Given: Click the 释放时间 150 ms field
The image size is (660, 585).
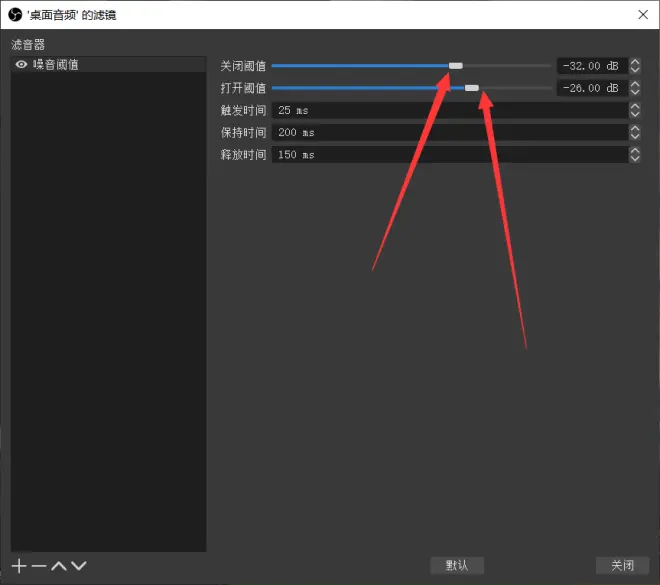Looking at the screenshot, I should (450, 155).
